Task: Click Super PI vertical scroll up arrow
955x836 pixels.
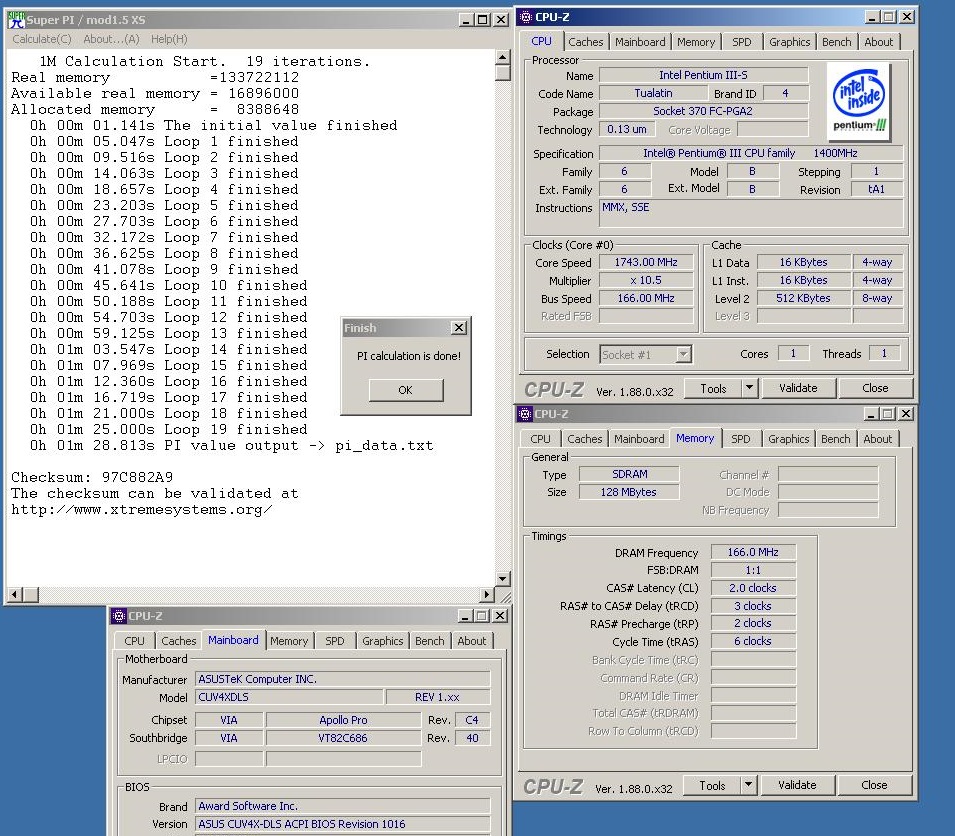Action: tap(502, 58)
